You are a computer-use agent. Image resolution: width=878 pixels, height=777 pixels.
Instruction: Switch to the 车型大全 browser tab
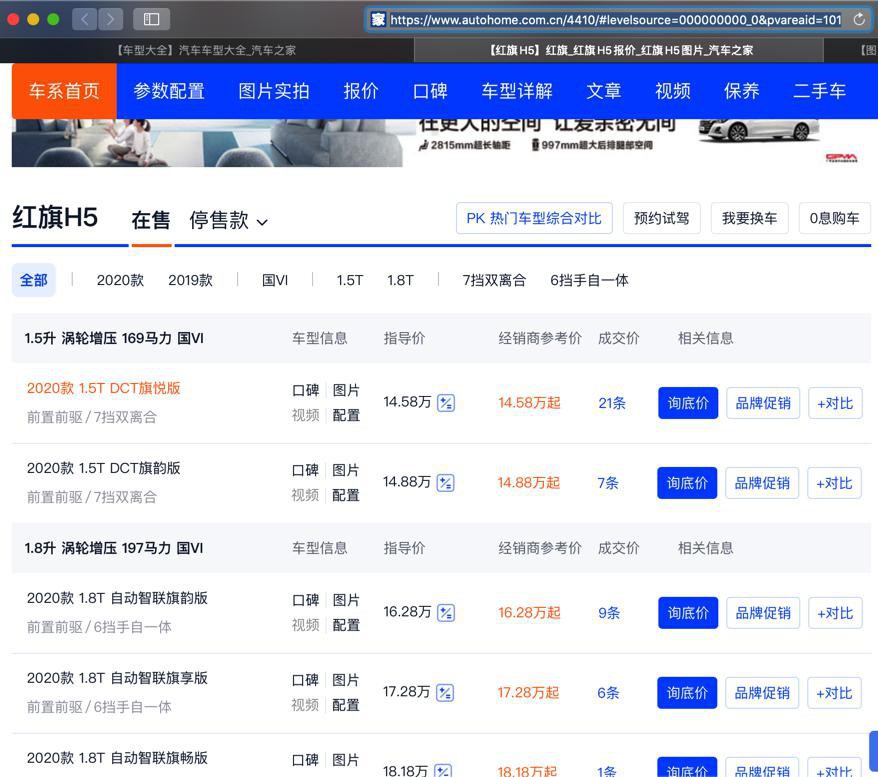pos(207,50)
